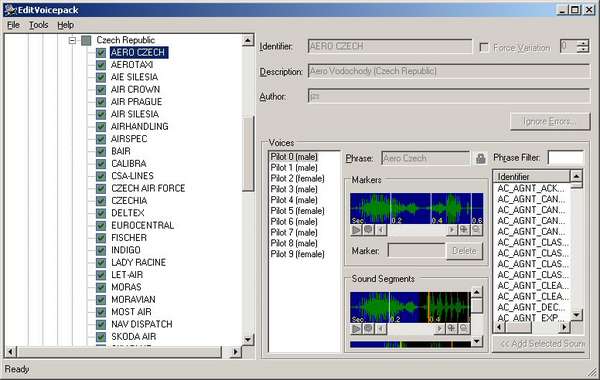The image size is (600, 380).
Task: Open the Tools menu
Action: tap(39, 25)
